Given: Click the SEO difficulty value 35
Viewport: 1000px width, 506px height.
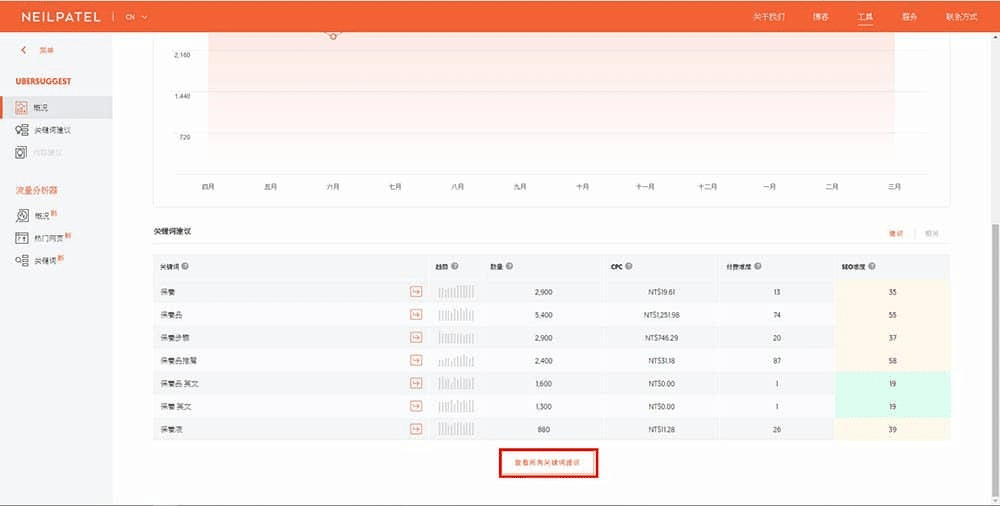Looking at the screenshot, I should point(892,292).
